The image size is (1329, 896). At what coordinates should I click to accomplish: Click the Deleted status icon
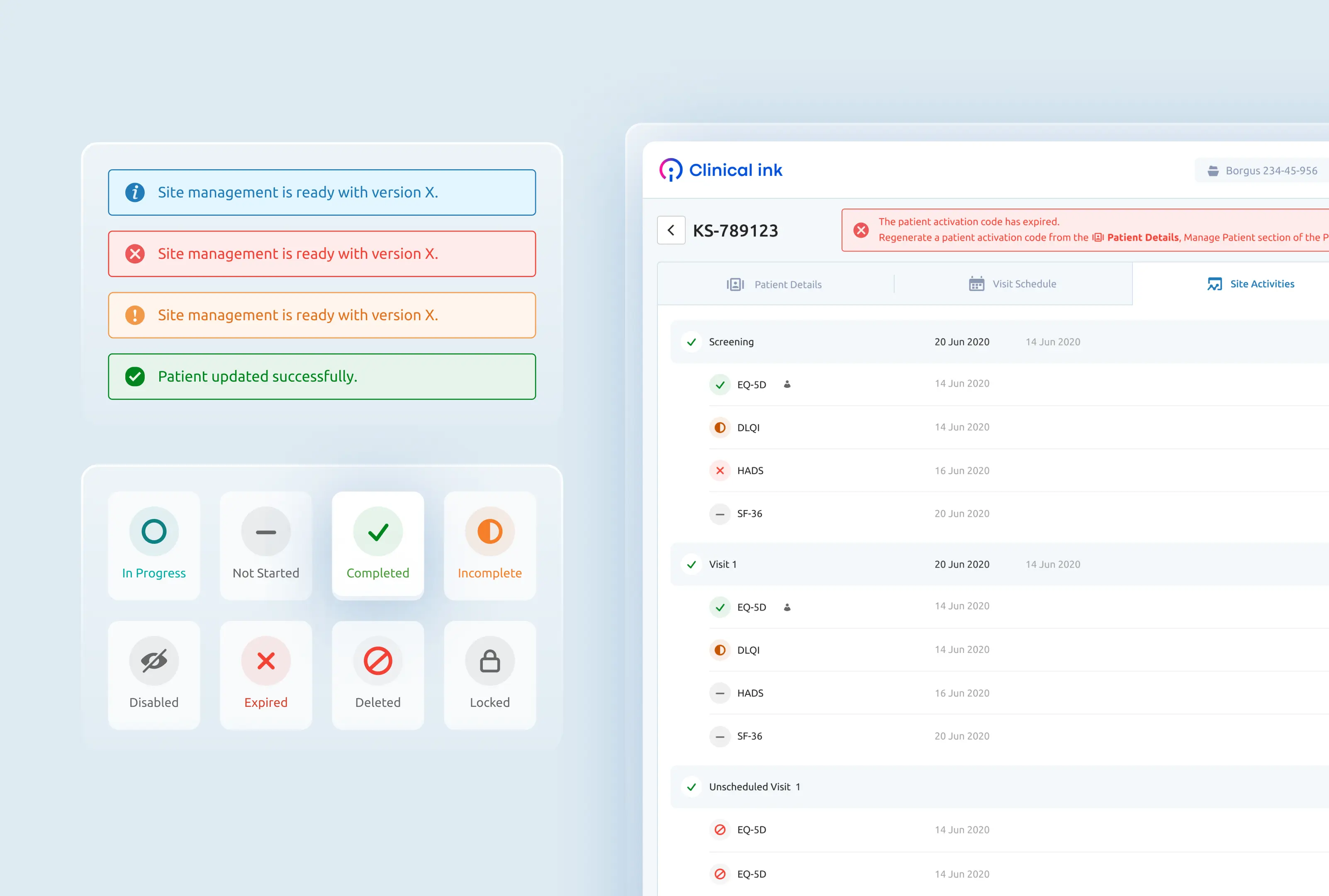[378, 660]
